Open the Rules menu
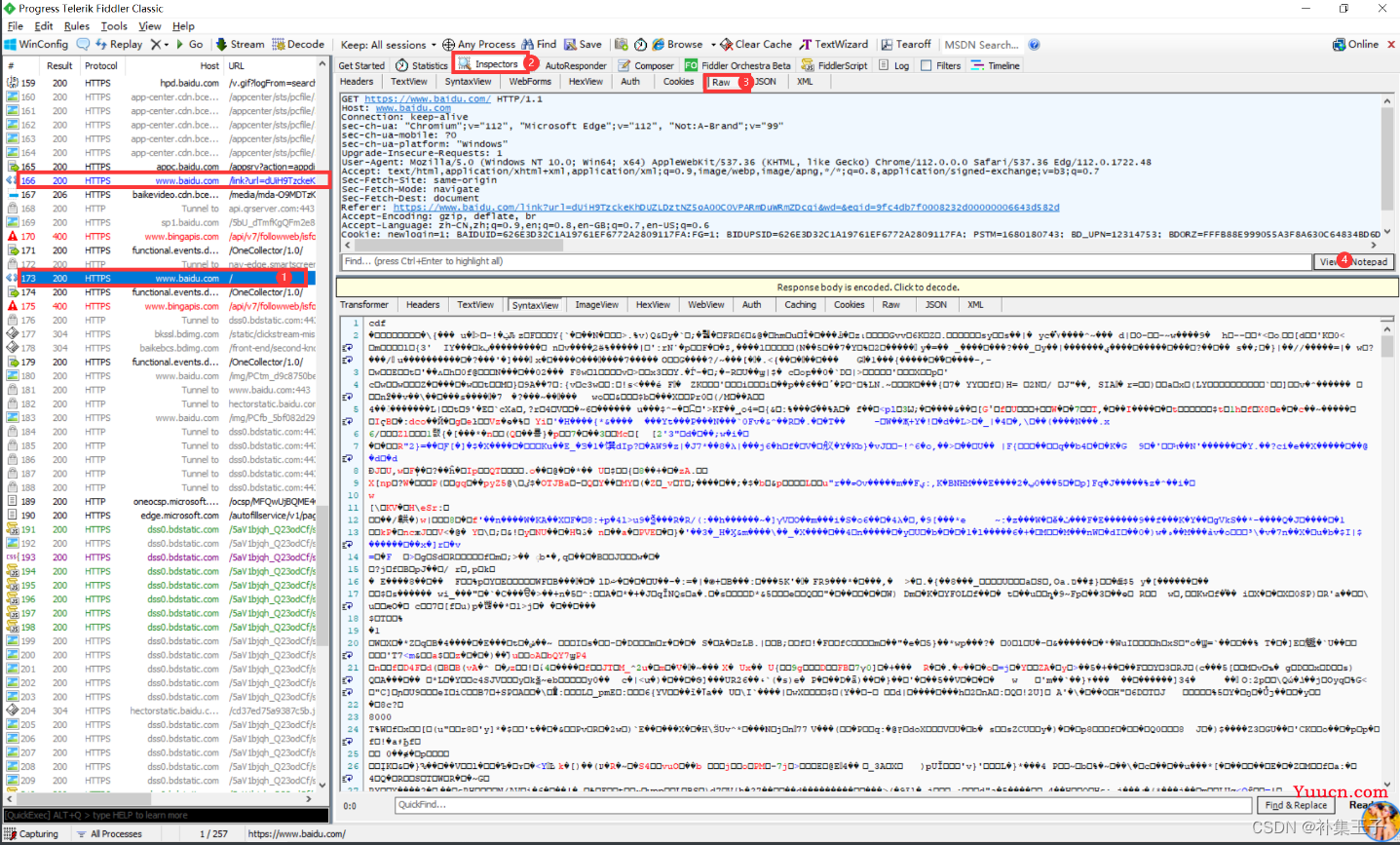 click(77, 26)
